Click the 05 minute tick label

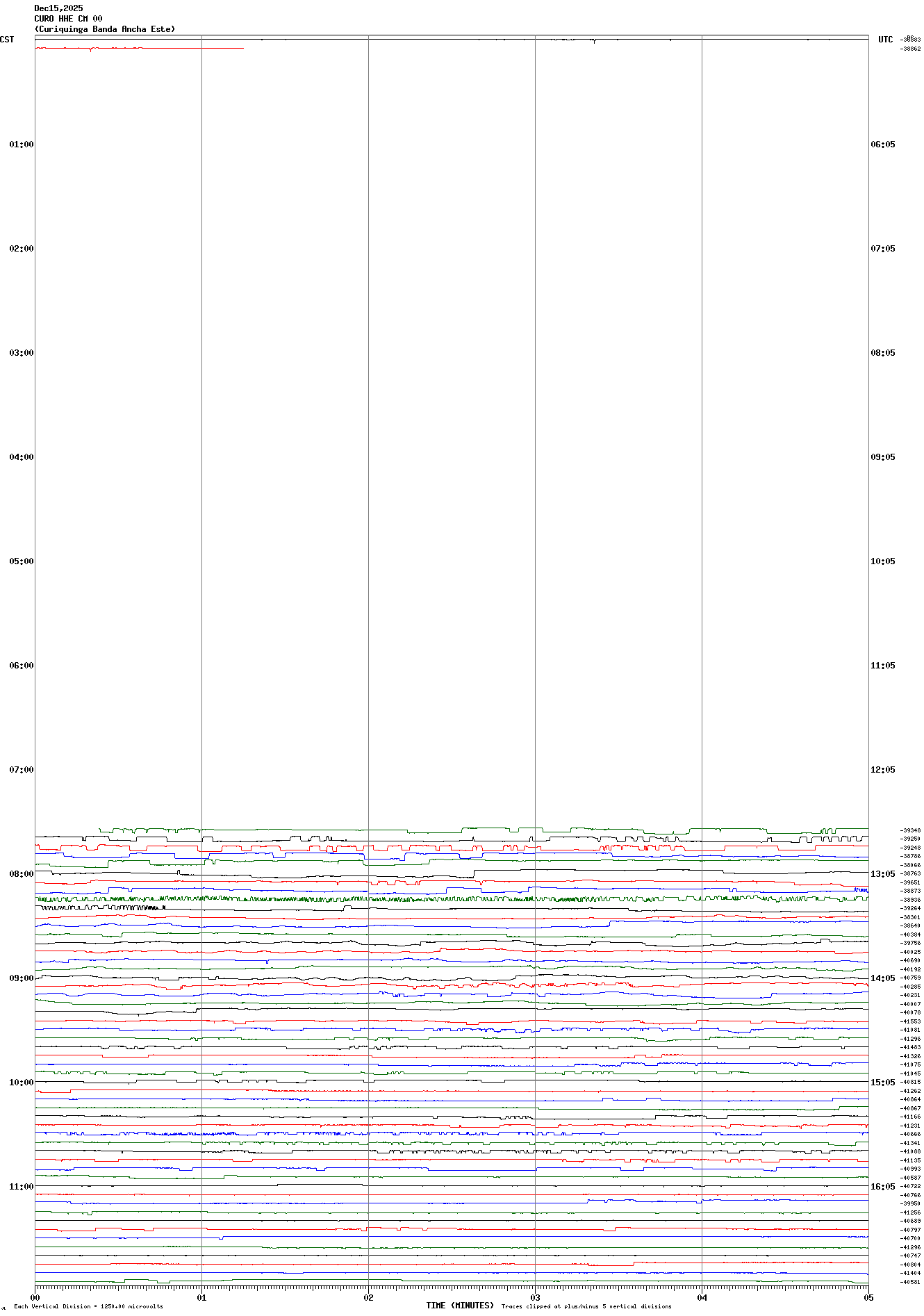[868, 1297]
